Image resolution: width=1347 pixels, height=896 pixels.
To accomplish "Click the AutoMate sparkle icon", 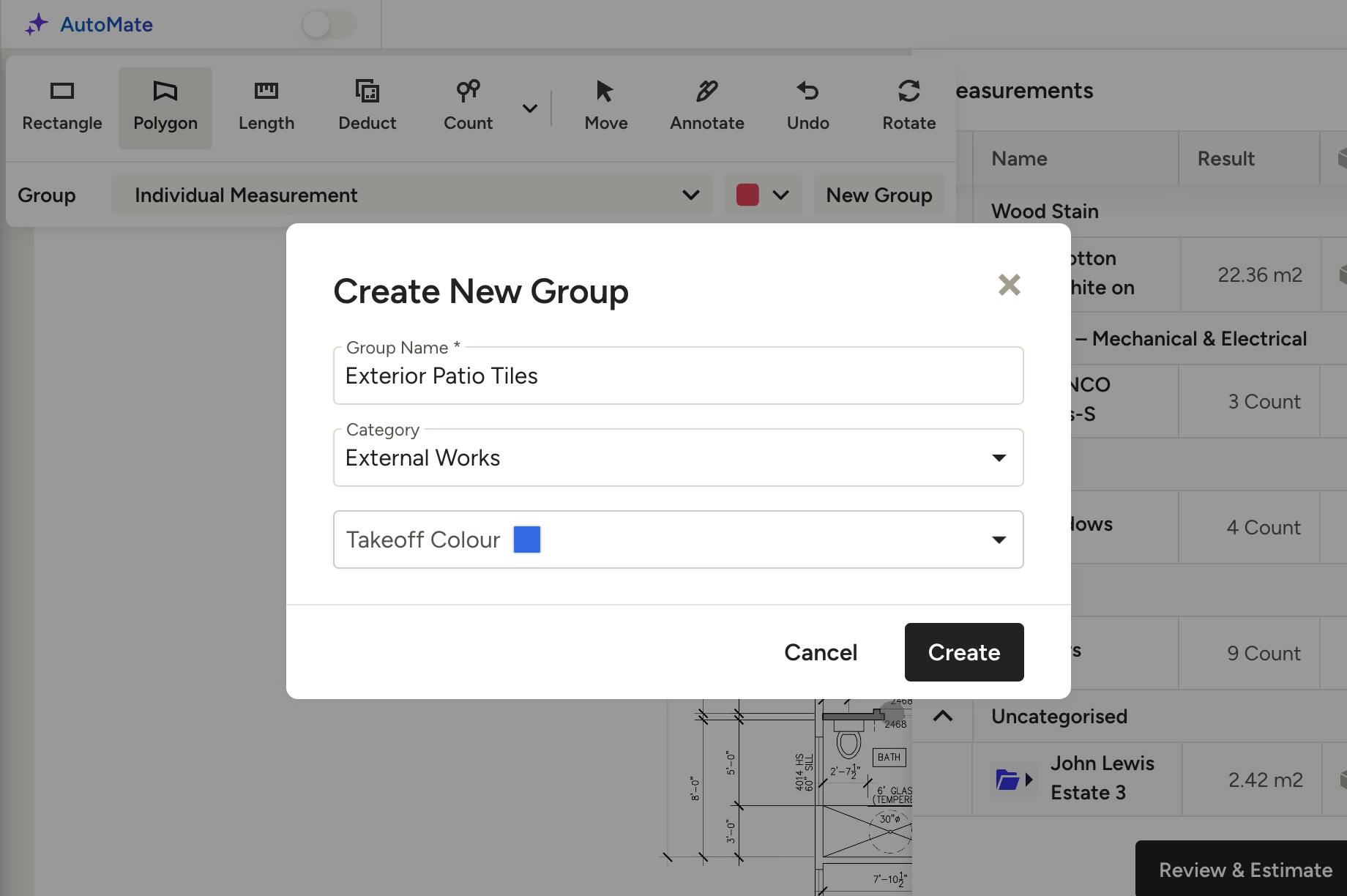I will point(36,25).
